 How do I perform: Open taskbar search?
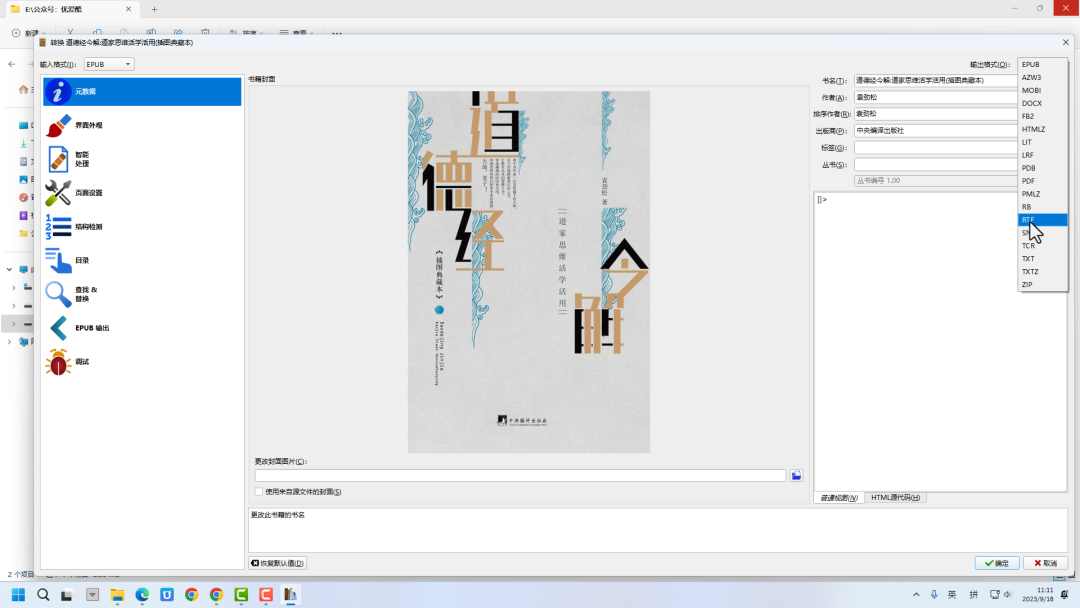[x=43, y=595]
